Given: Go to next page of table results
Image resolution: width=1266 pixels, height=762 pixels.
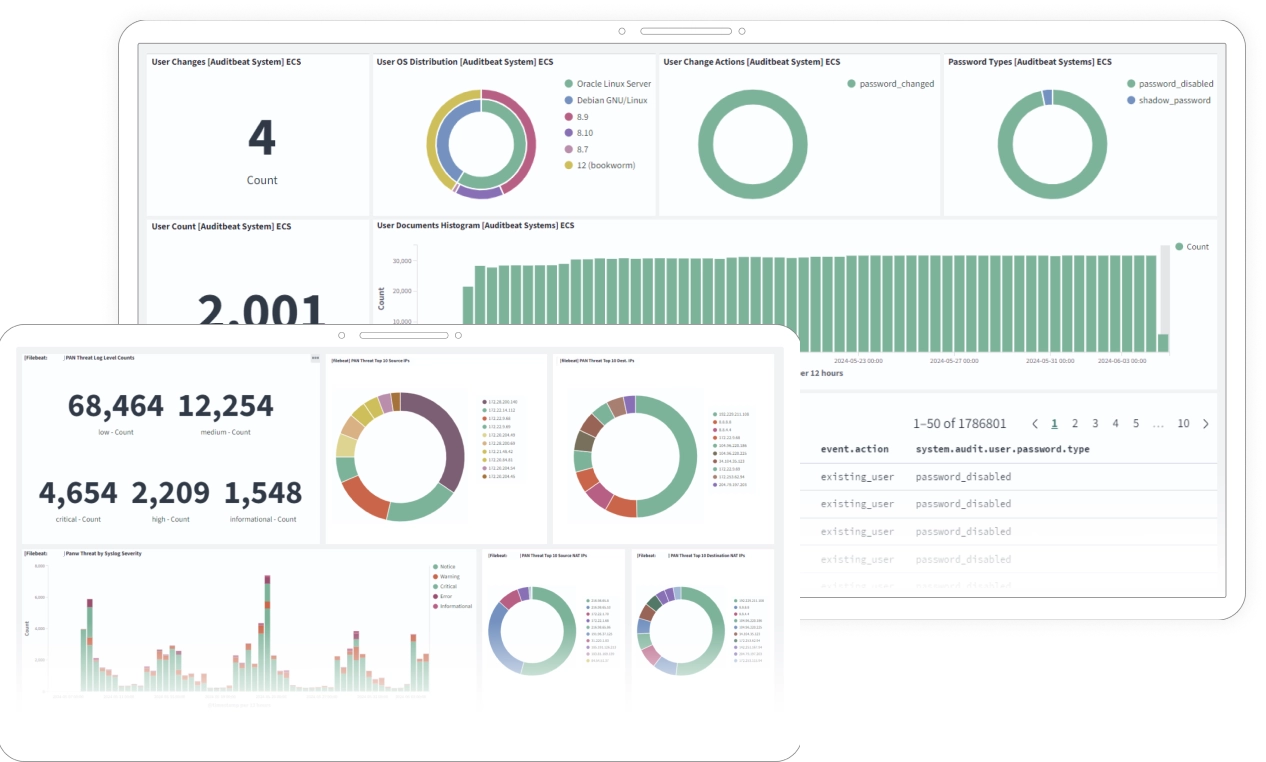Looking at the screenshot, I should [1205, 424].
